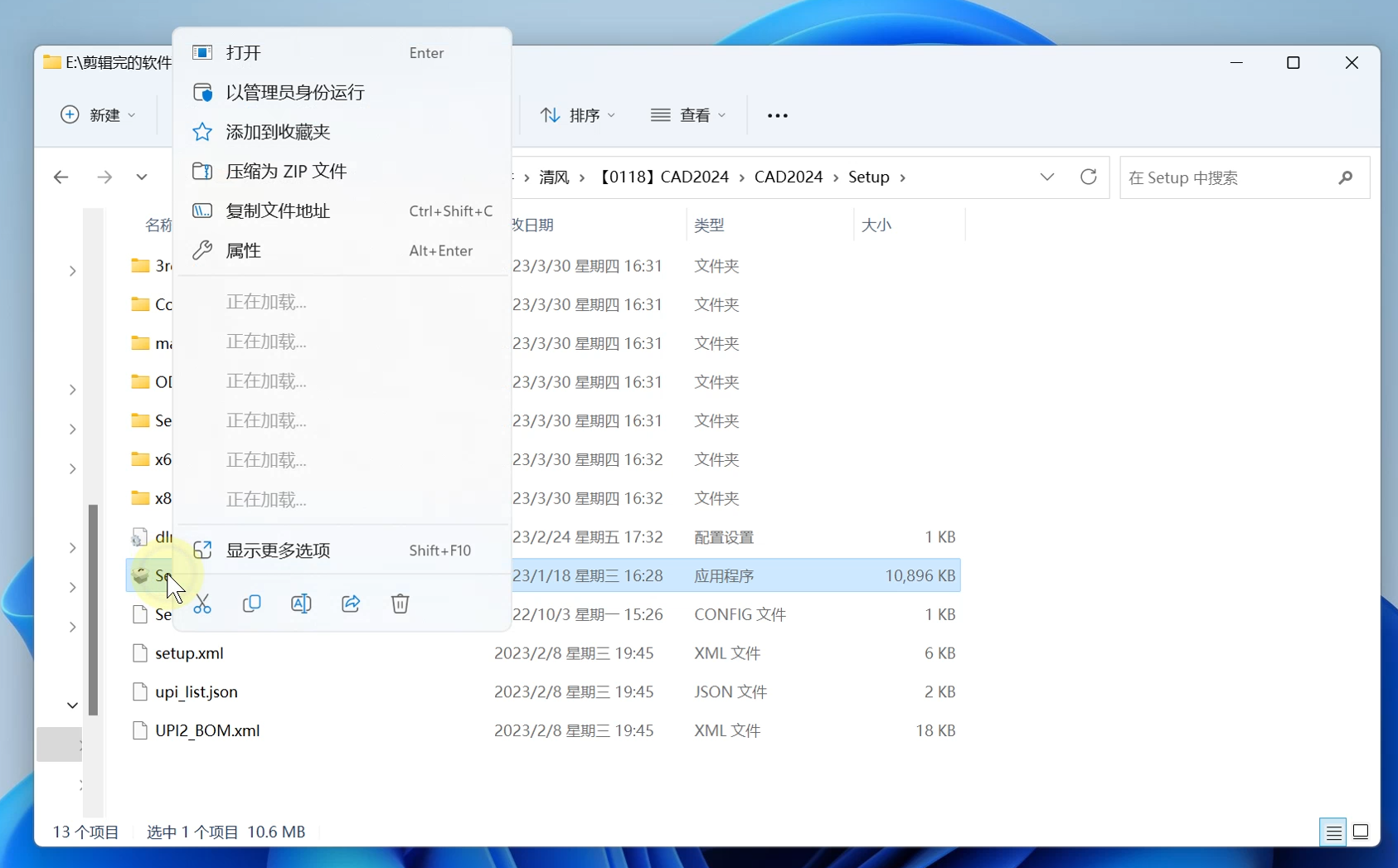Screen dimensions: 1398x868
Task: Click the upi_list.json file icon
Action: pos(140,691)
